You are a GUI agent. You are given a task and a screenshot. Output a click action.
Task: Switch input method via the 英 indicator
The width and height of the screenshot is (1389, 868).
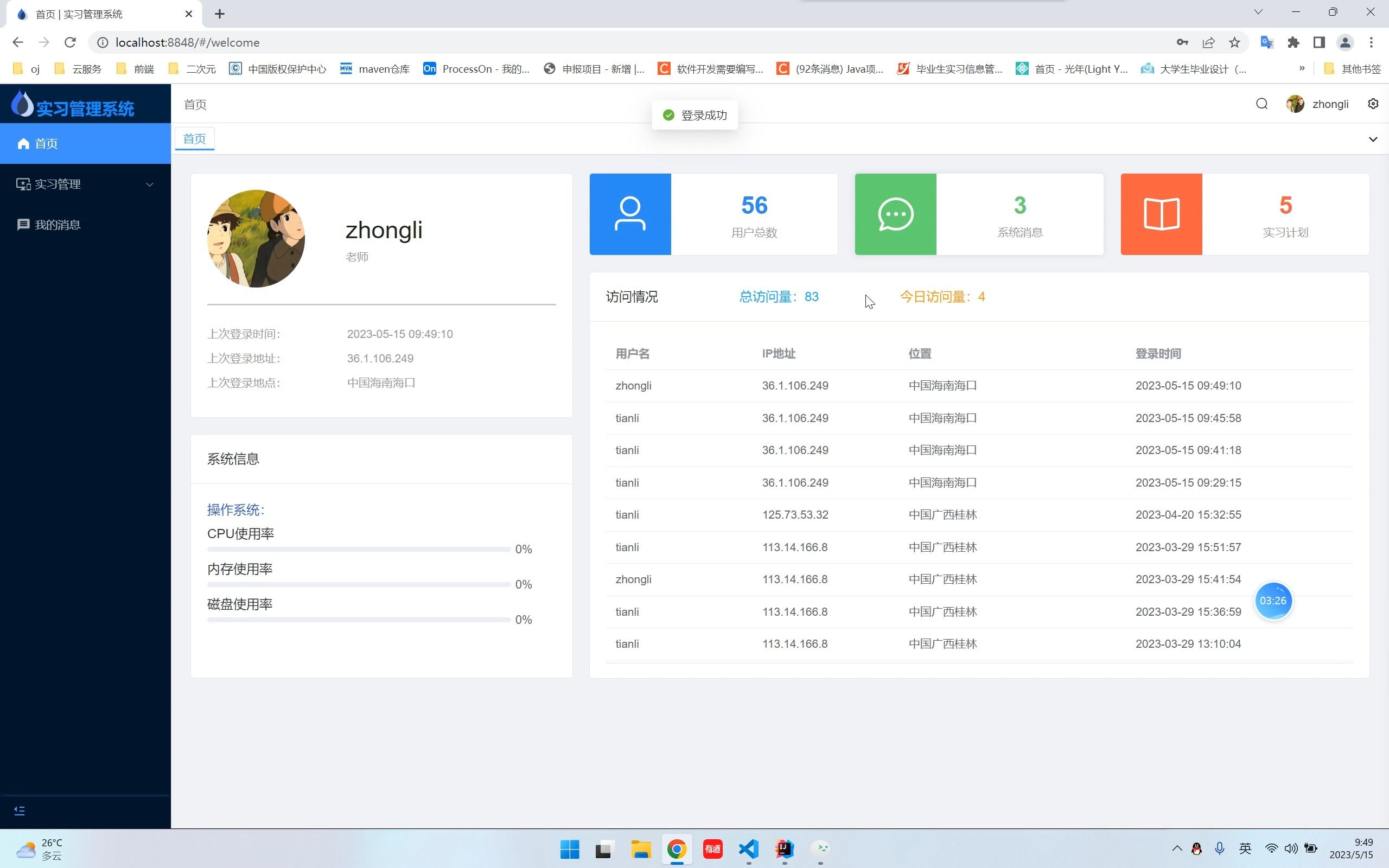[x=1245, y=848]
